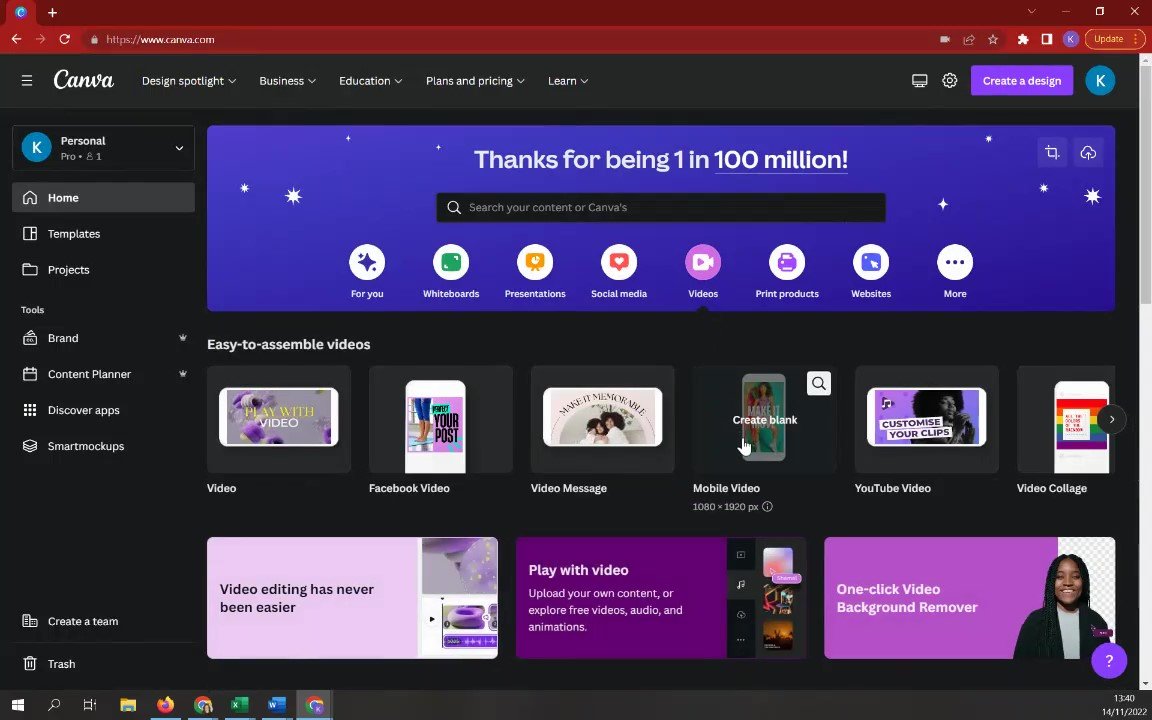Open the hamburger menu next to Canva logo
This screenshot has height=720, width=1152.
[x=27, y=81]
